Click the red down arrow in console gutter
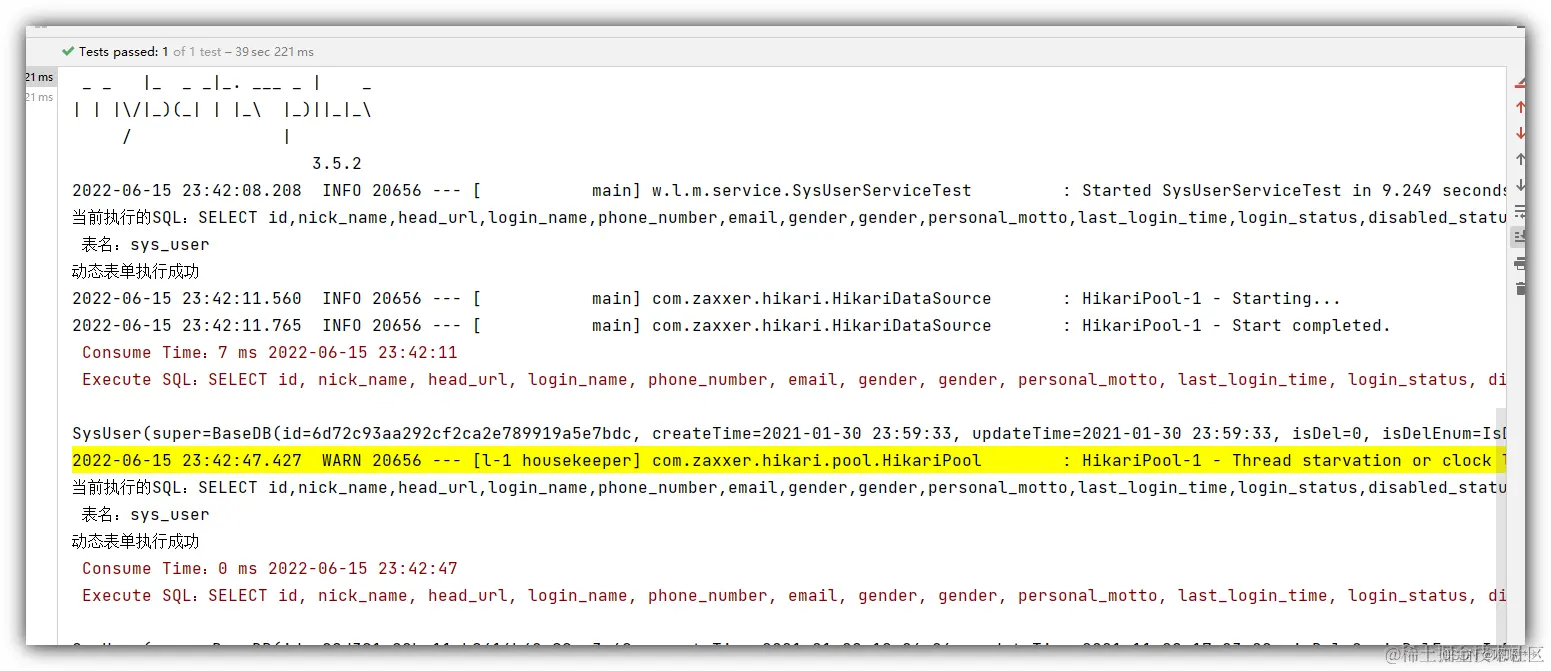Screen dimensions: 1551x671 [1520, 133]
